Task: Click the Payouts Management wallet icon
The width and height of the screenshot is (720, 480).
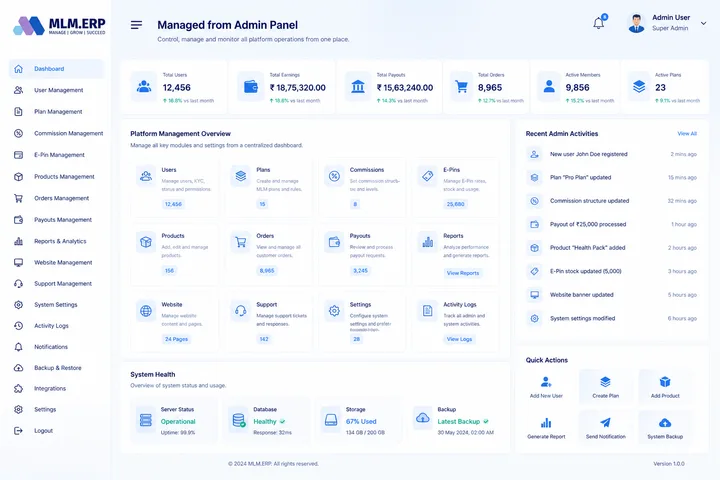Action: [18, 220]
